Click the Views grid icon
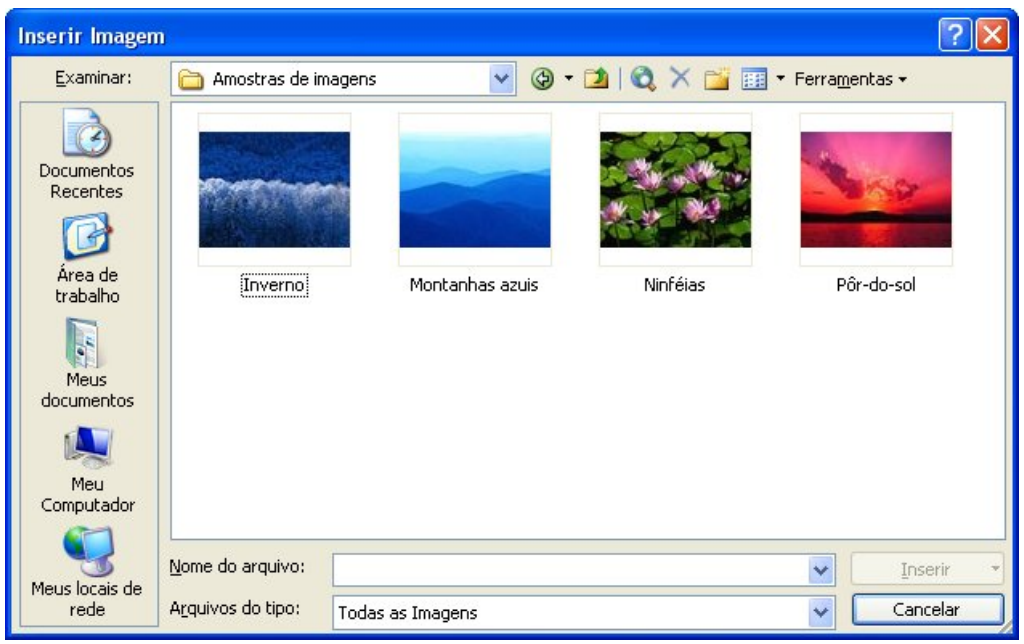Viewport: 1024px width, 644px height. (752, 78)
